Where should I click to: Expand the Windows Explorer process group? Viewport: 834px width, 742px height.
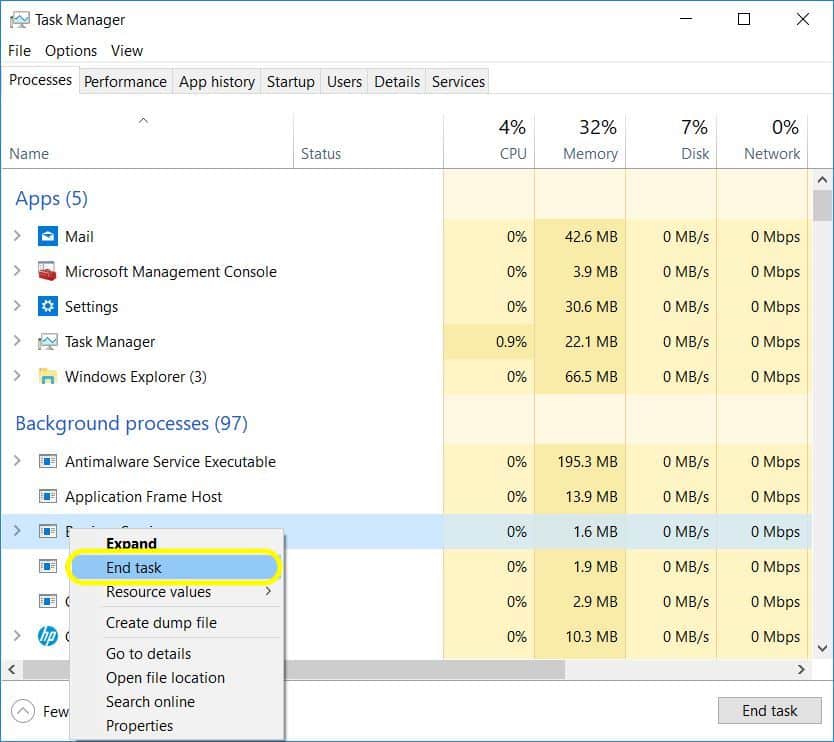pyautogui.click(x=17, y=377)
